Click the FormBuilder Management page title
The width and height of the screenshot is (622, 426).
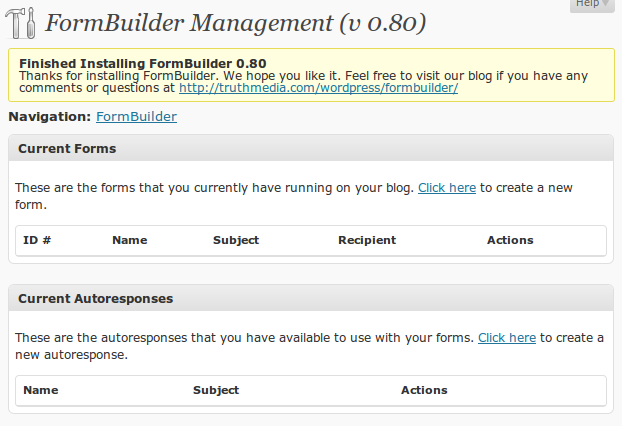(236, 23)
